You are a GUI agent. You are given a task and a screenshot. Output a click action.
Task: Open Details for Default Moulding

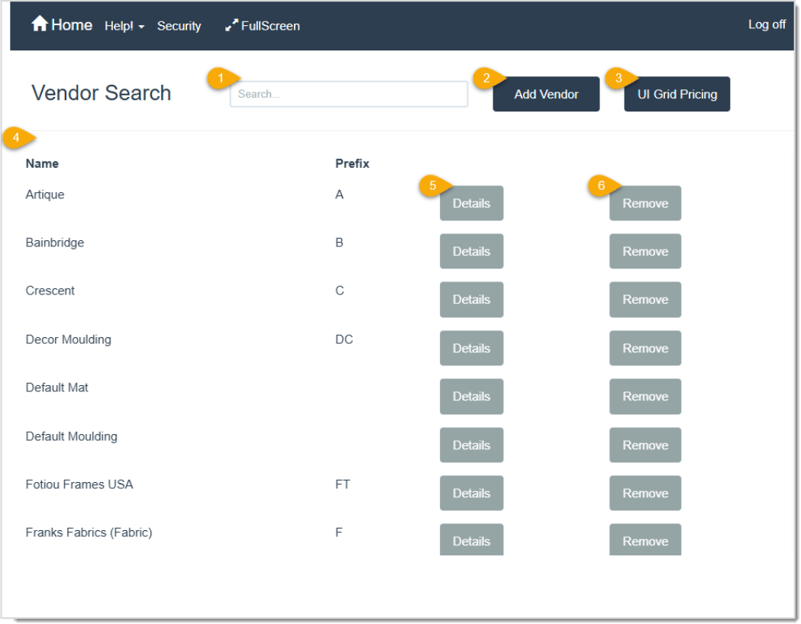[x=471, y=444]
